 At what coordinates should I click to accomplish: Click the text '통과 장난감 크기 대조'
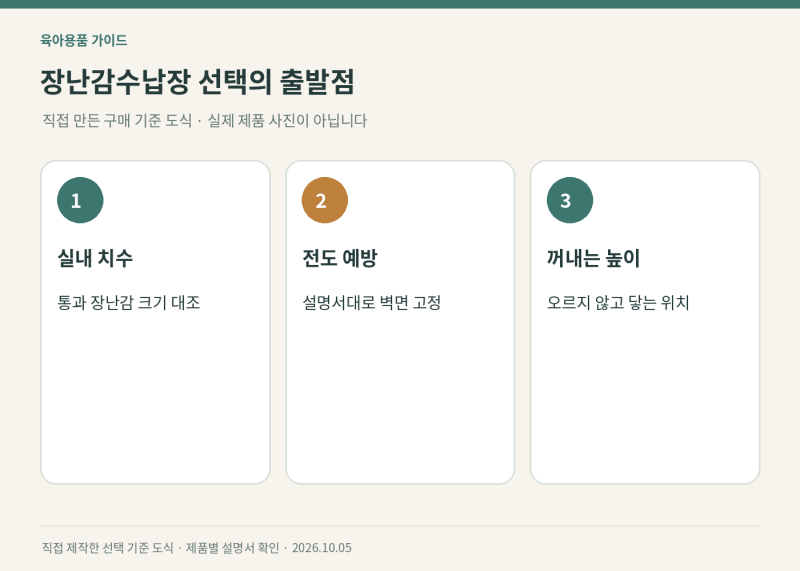pyautogui.click(x=129, y=303)
